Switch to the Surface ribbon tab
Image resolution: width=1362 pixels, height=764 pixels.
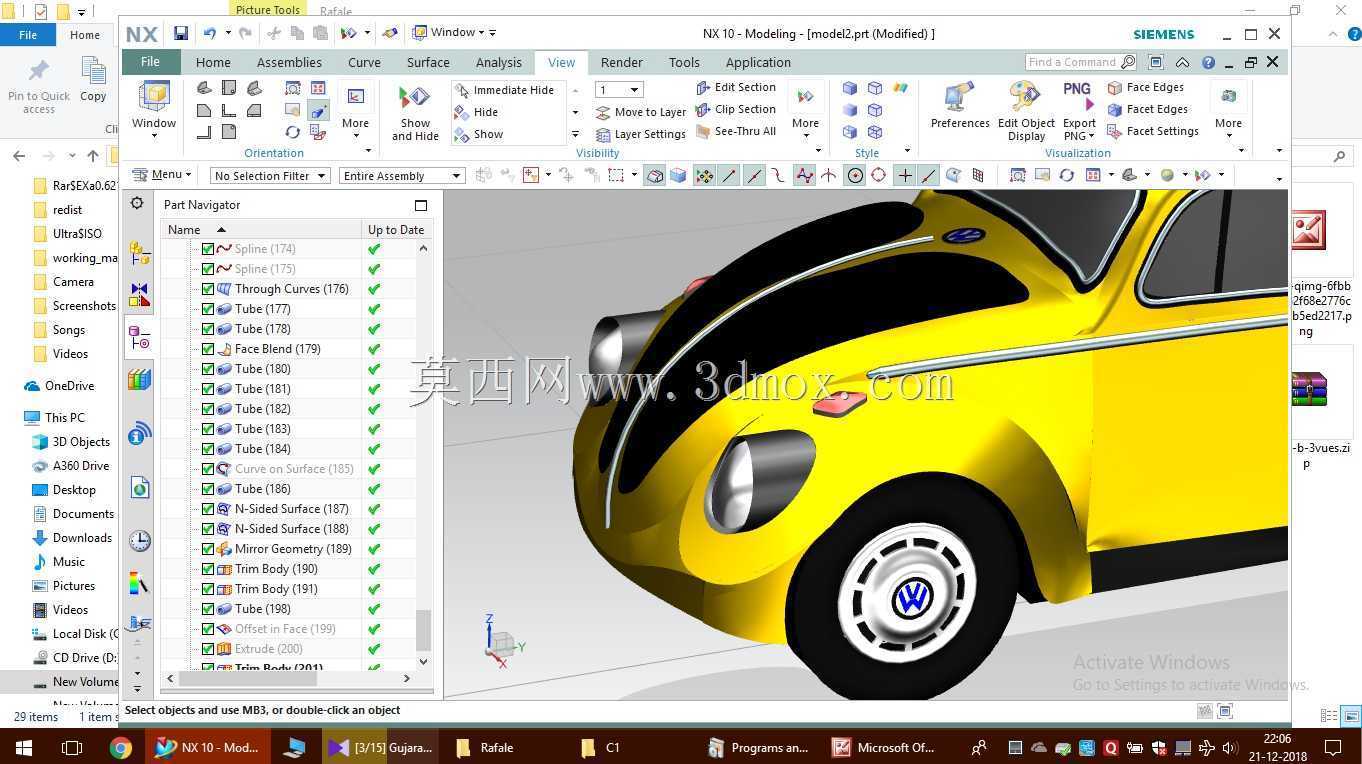428,62
